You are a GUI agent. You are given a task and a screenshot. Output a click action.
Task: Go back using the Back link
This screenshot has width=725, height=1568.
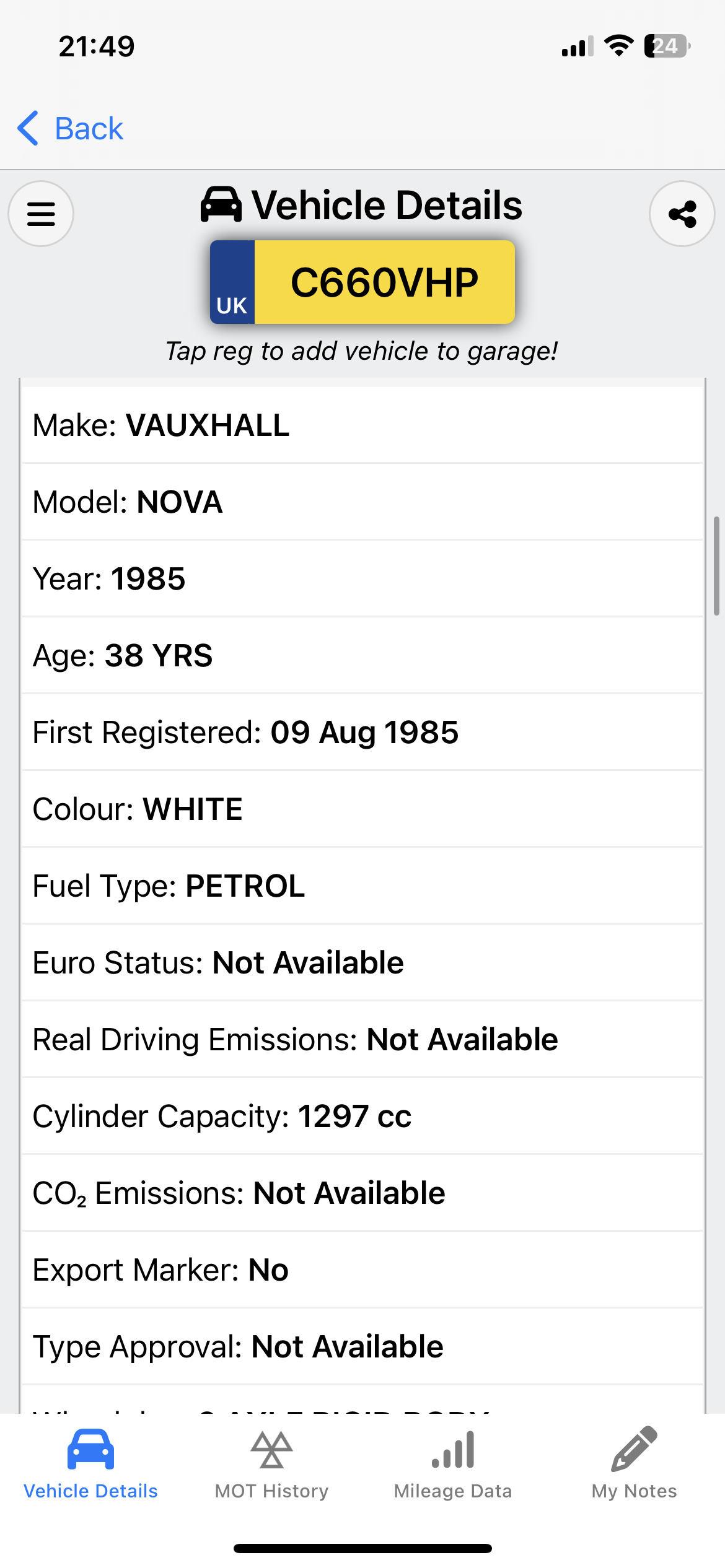[89, 129]
